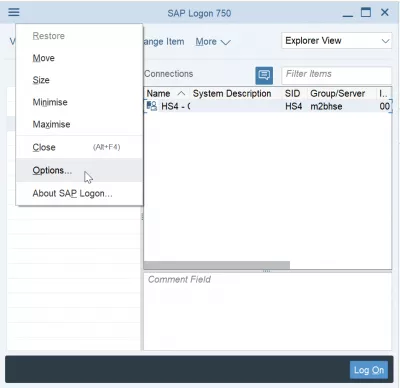Choose Close (Alt+F4) menu entry

pyautogui.click(x=79, y=147)
